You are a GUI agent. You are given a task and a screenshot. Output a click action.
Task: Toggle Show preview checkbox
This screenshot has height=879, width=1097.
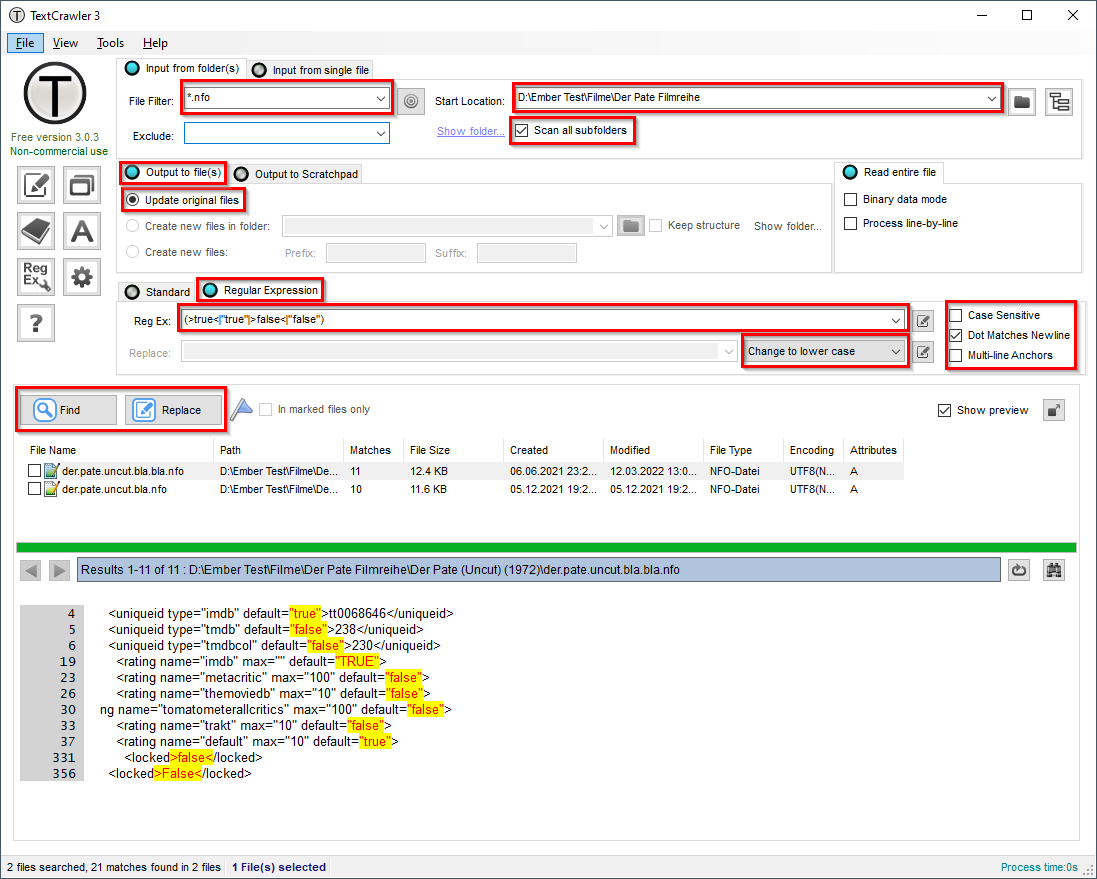coord(944,410)
